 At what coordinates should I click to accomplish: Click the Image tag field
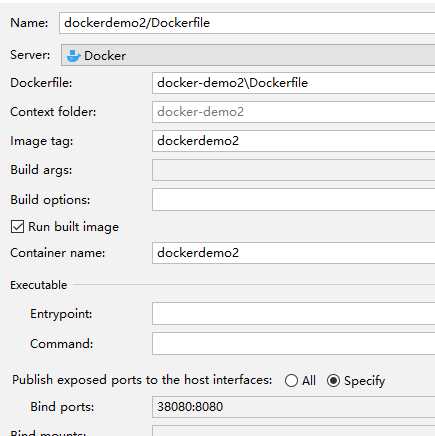[294, 141]
